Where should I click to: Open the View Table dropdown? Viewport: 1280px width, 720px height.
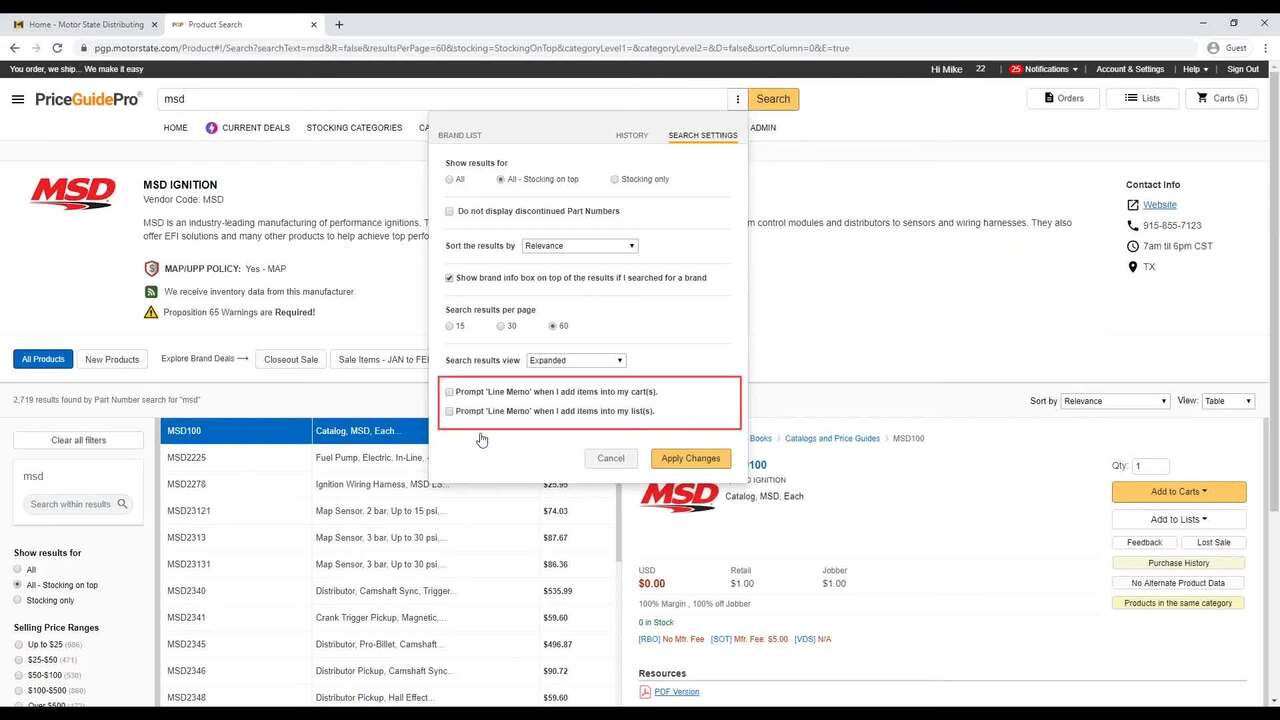click(1227, 401)
